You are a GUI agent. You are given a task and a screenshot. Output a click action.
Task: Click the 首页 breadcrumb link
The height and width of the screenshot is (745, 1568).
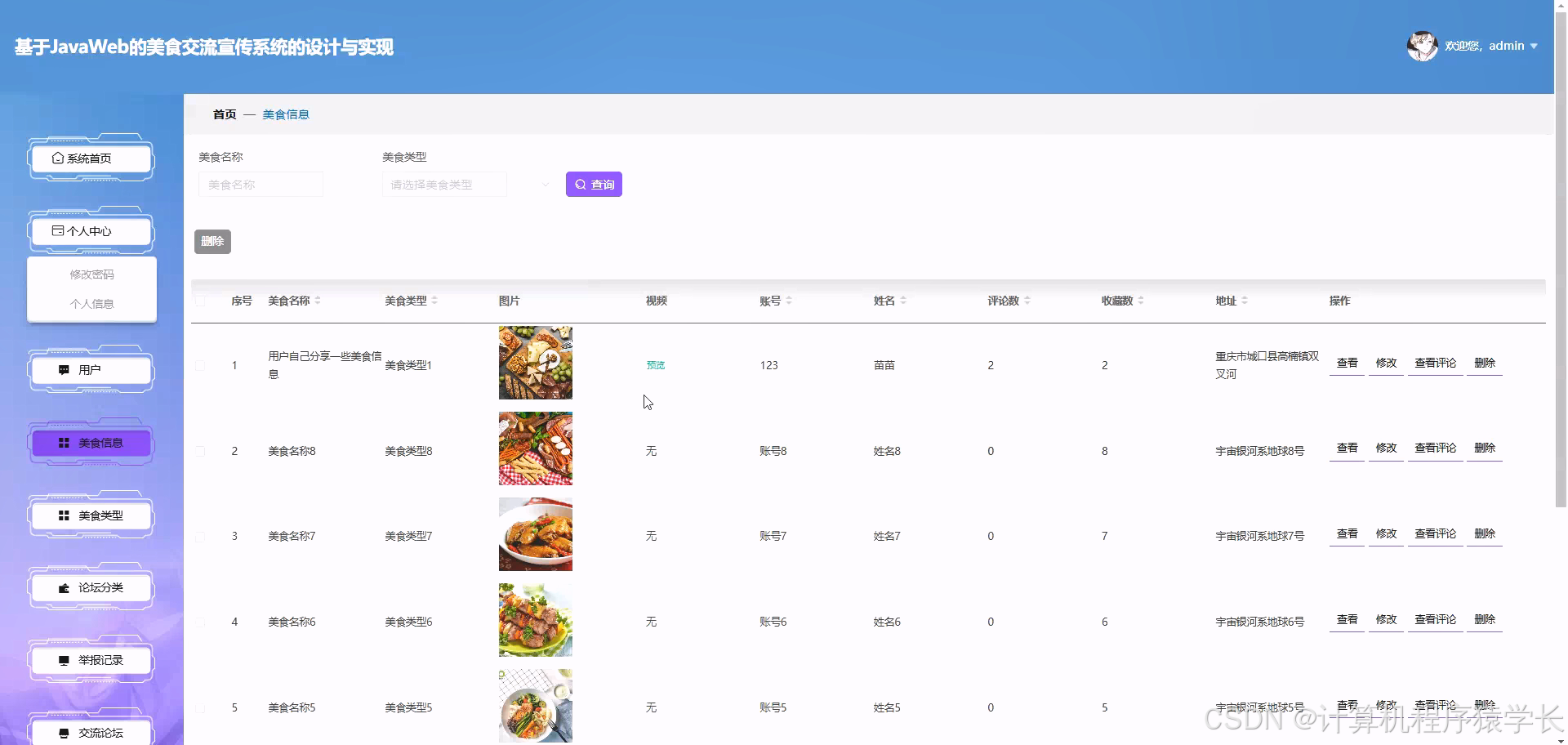[x=225, y=114]
